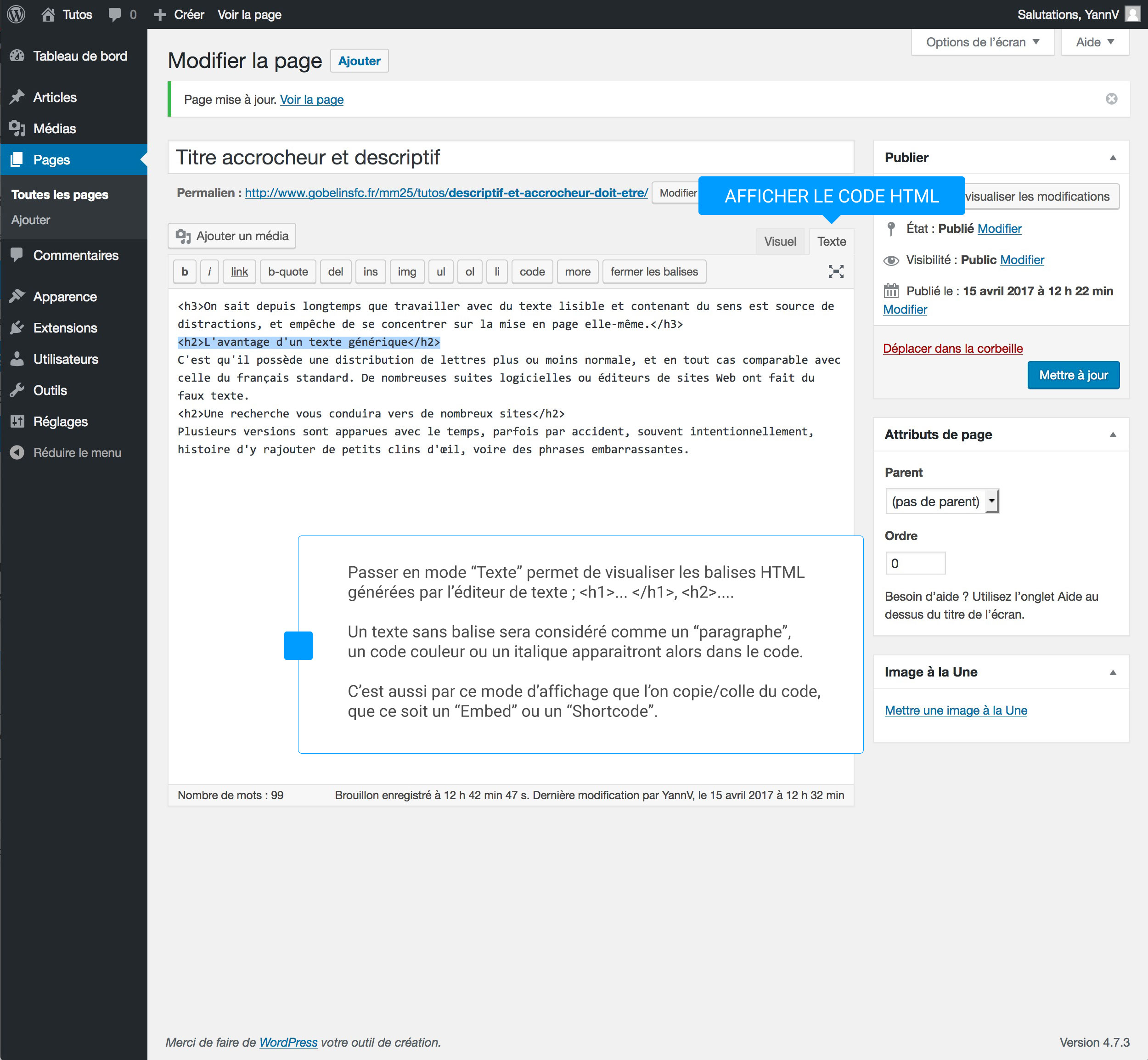Open Apparence settings
This screenshot has width=1148, height=1060.
[73, 297]
